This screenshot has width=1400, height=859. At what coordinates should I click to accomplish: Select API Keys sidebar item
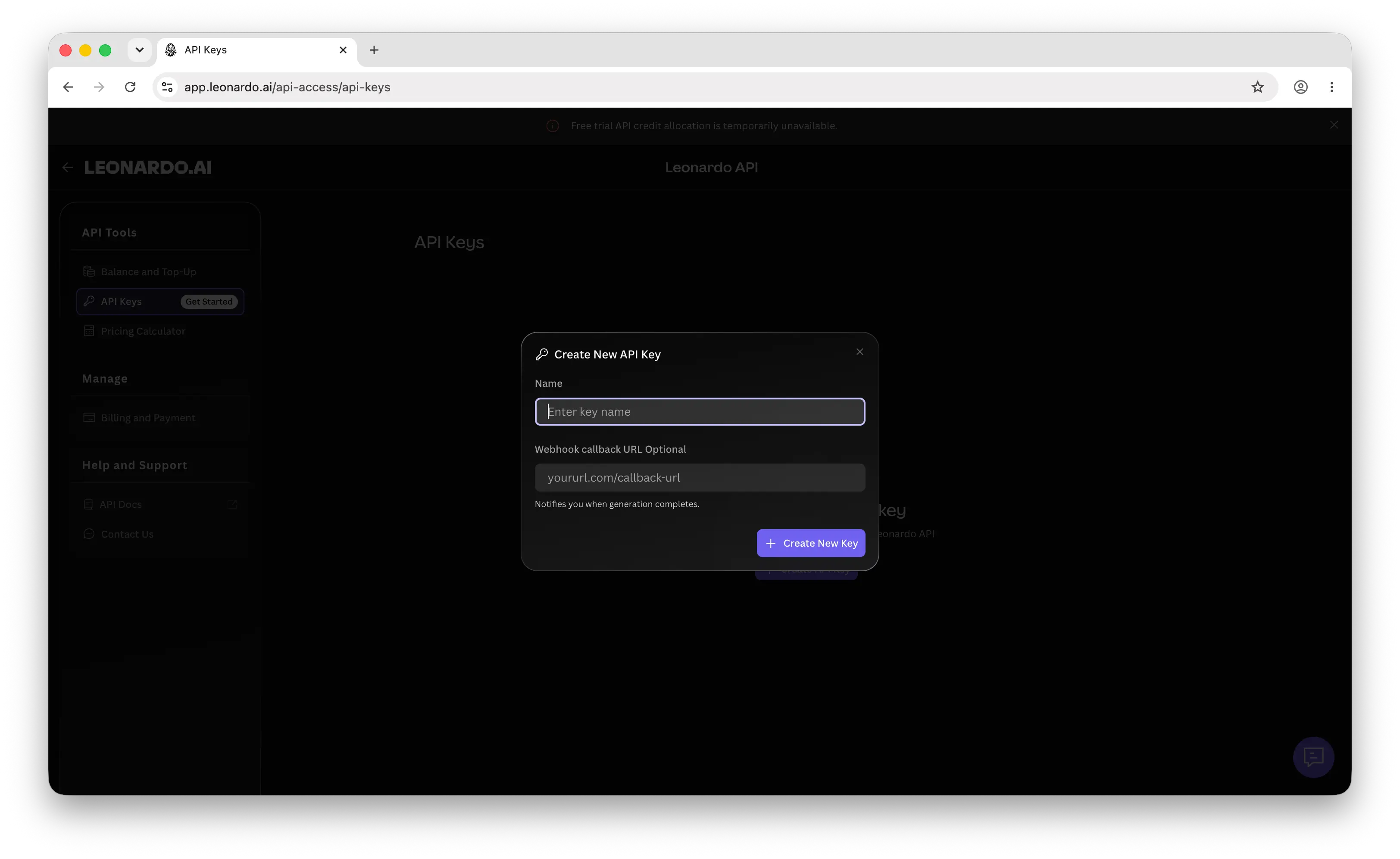(x=160, y=302)
